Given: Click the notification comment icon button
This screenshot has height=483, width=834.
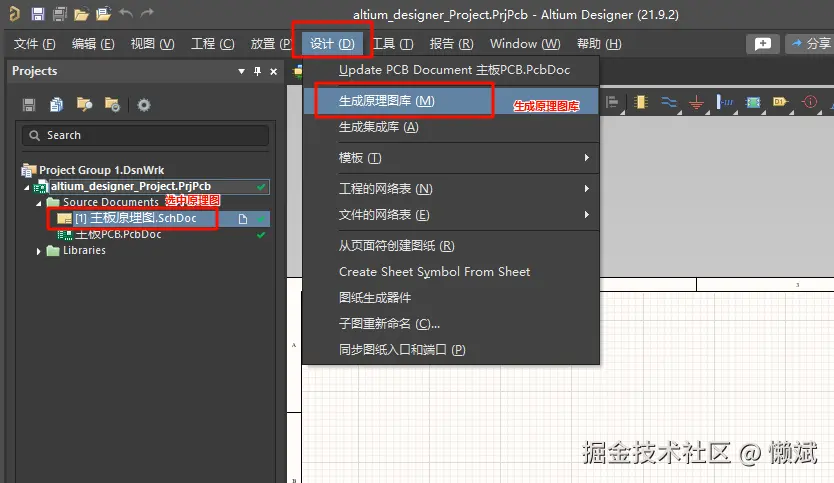Looking at the screenshot, I should 763,44.
